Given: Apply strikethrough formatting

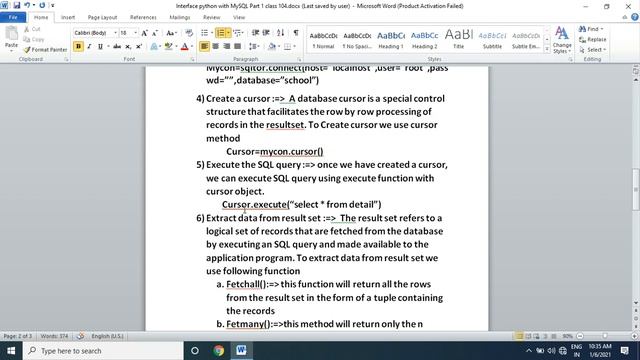Looking at the screenshot, I should click(x=117, y=46).
